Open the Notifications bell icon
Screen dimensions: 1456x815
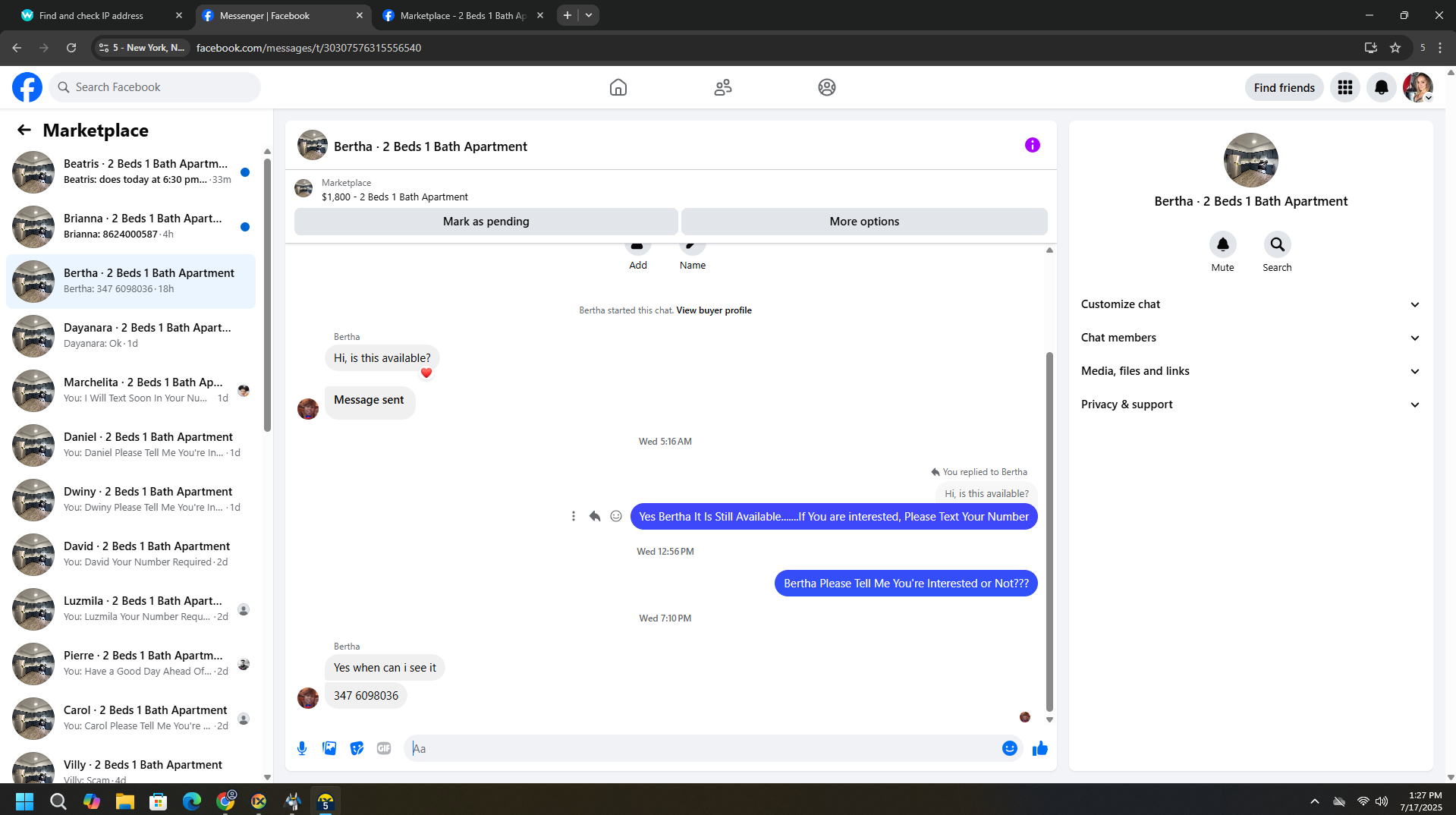tap(1382, 87)
